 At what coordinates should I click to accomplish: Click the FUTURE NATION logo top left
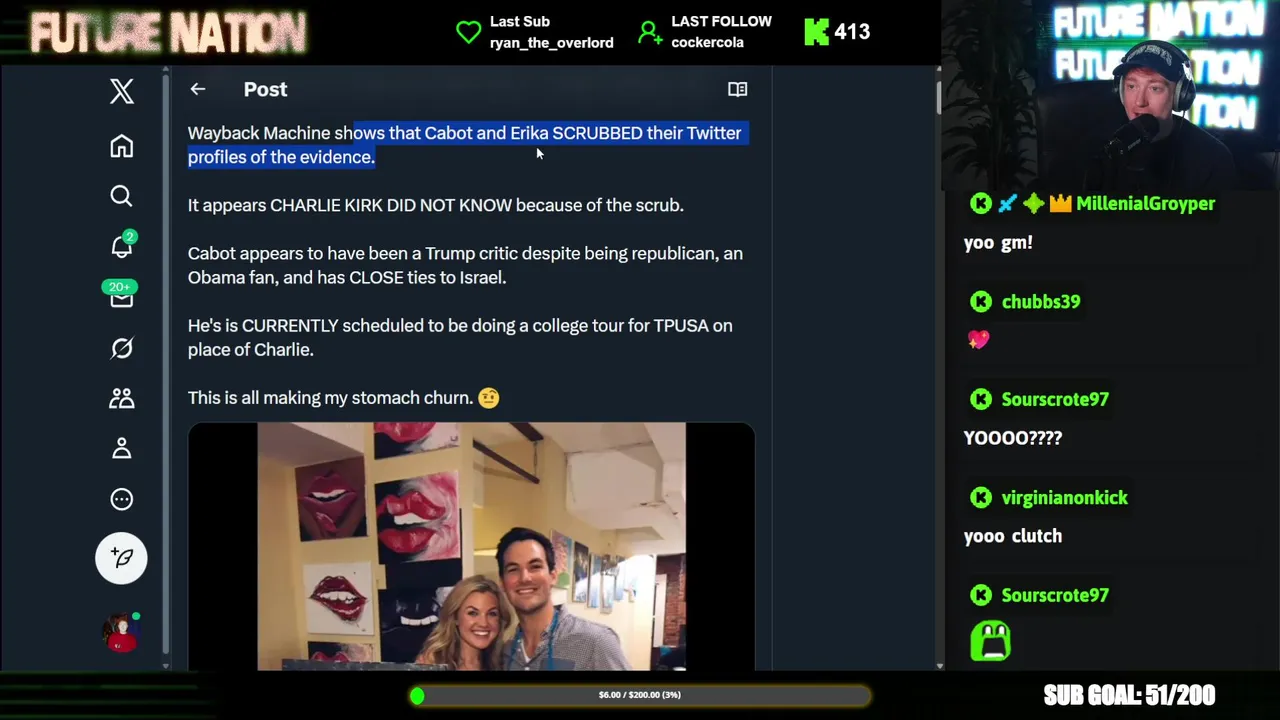[x=168, y=33]
